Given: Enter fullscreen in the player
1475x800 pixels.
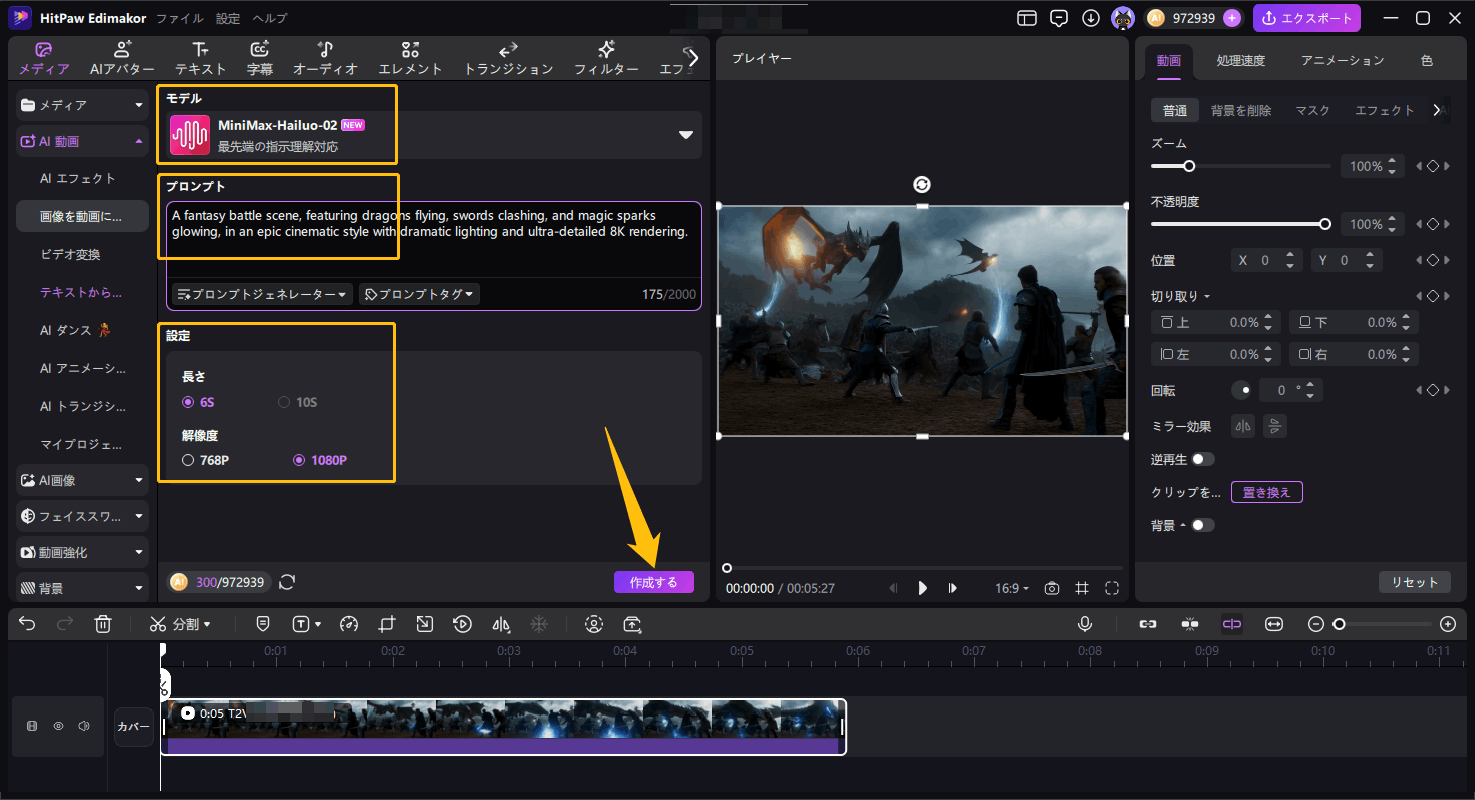Looking at the screenshot, I should pyautogui.click(x=1112, y=588).
